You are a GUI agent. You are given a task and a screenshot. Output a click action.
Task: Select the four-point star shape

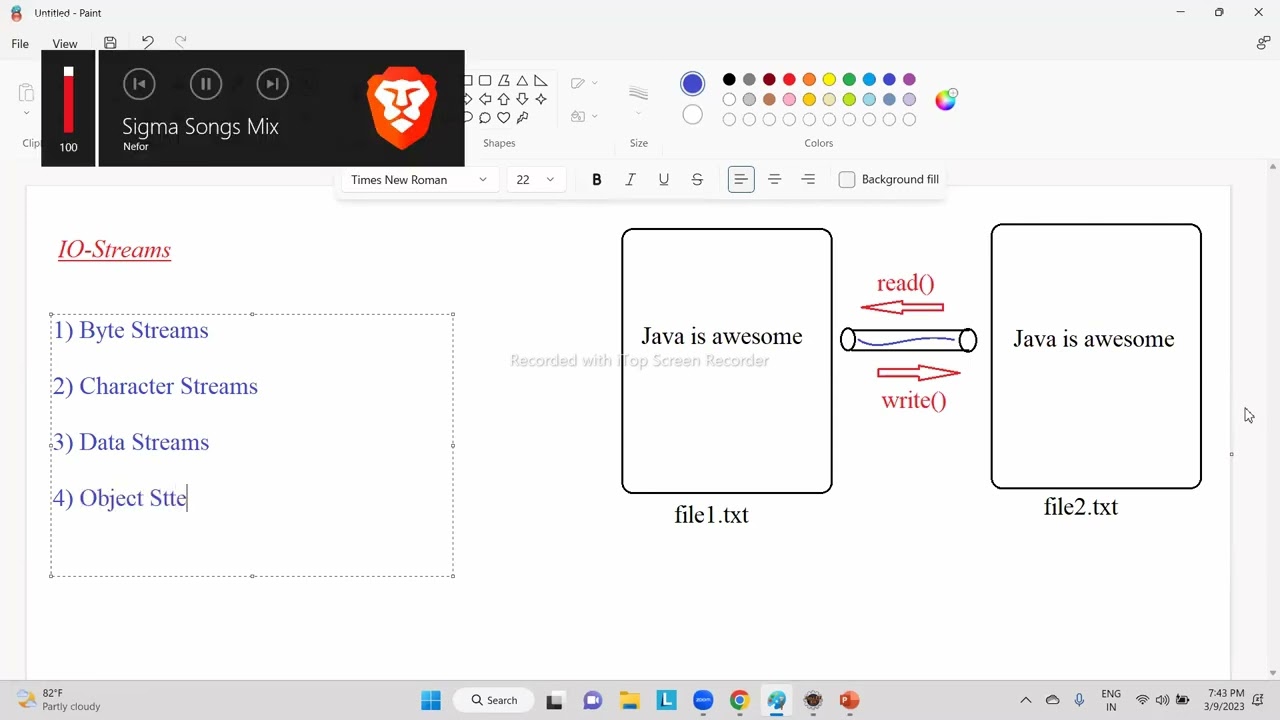pyautogui.click(x=541, y=99)
